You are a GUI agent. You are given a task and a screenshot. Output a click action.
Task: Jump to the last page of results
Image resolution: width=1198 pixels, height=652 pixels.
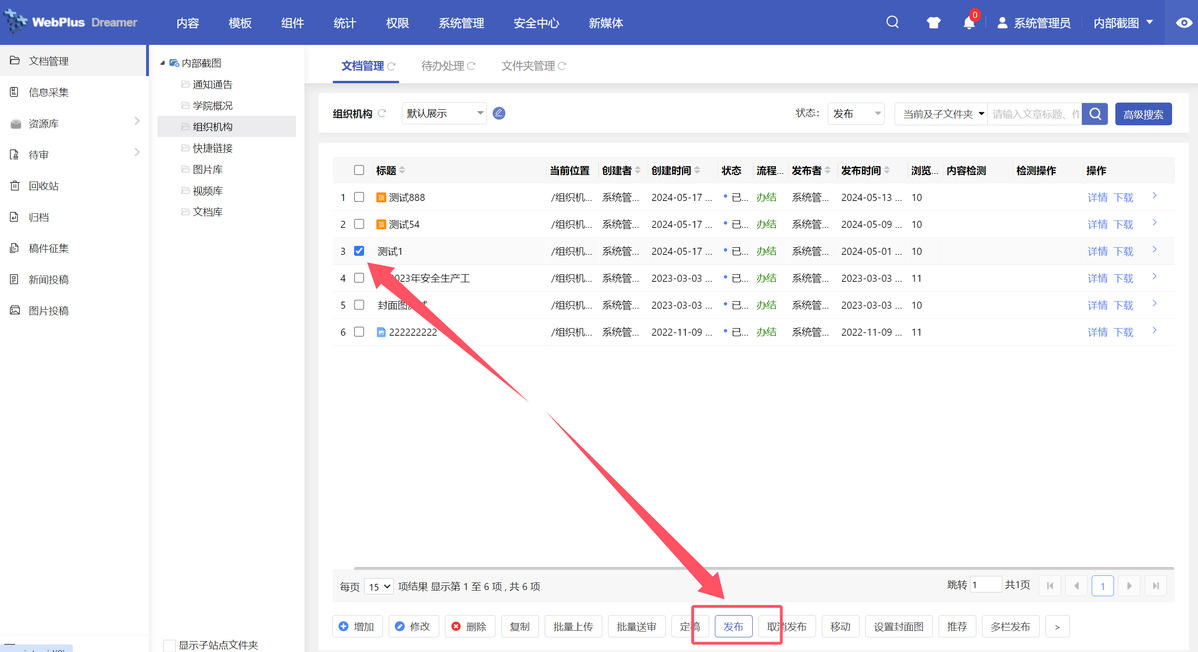(1156, 586)
